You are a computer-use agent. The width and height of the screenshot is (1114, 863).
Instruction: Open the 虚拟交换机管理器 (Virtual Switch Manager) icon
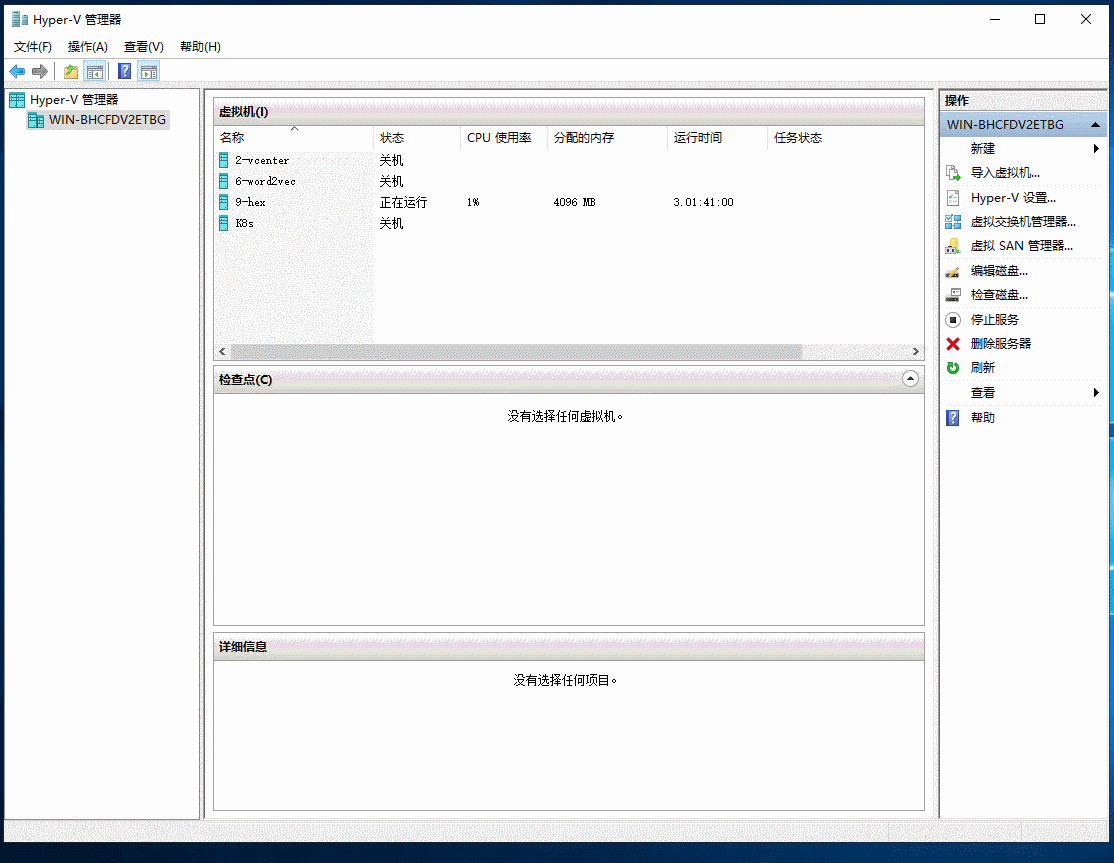(x=953, y=221)
